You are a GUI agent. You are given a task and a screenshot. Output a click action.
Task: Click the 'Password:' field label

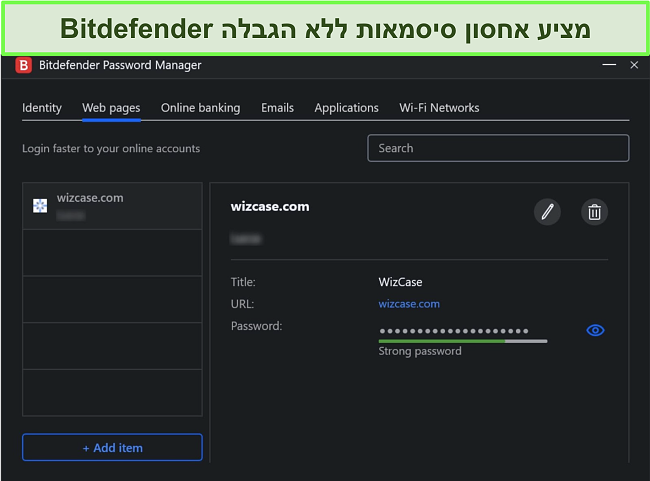256,326
